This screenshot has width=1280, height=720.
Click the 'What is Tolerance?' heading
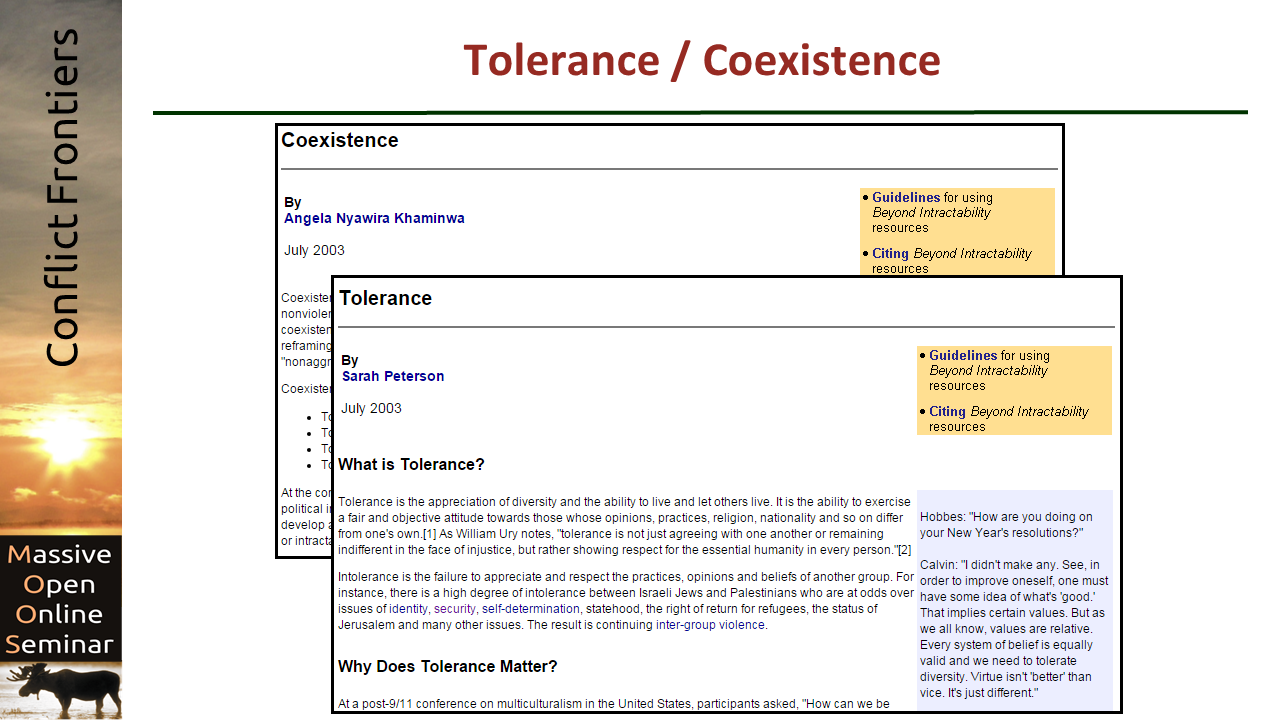(411, 464)
